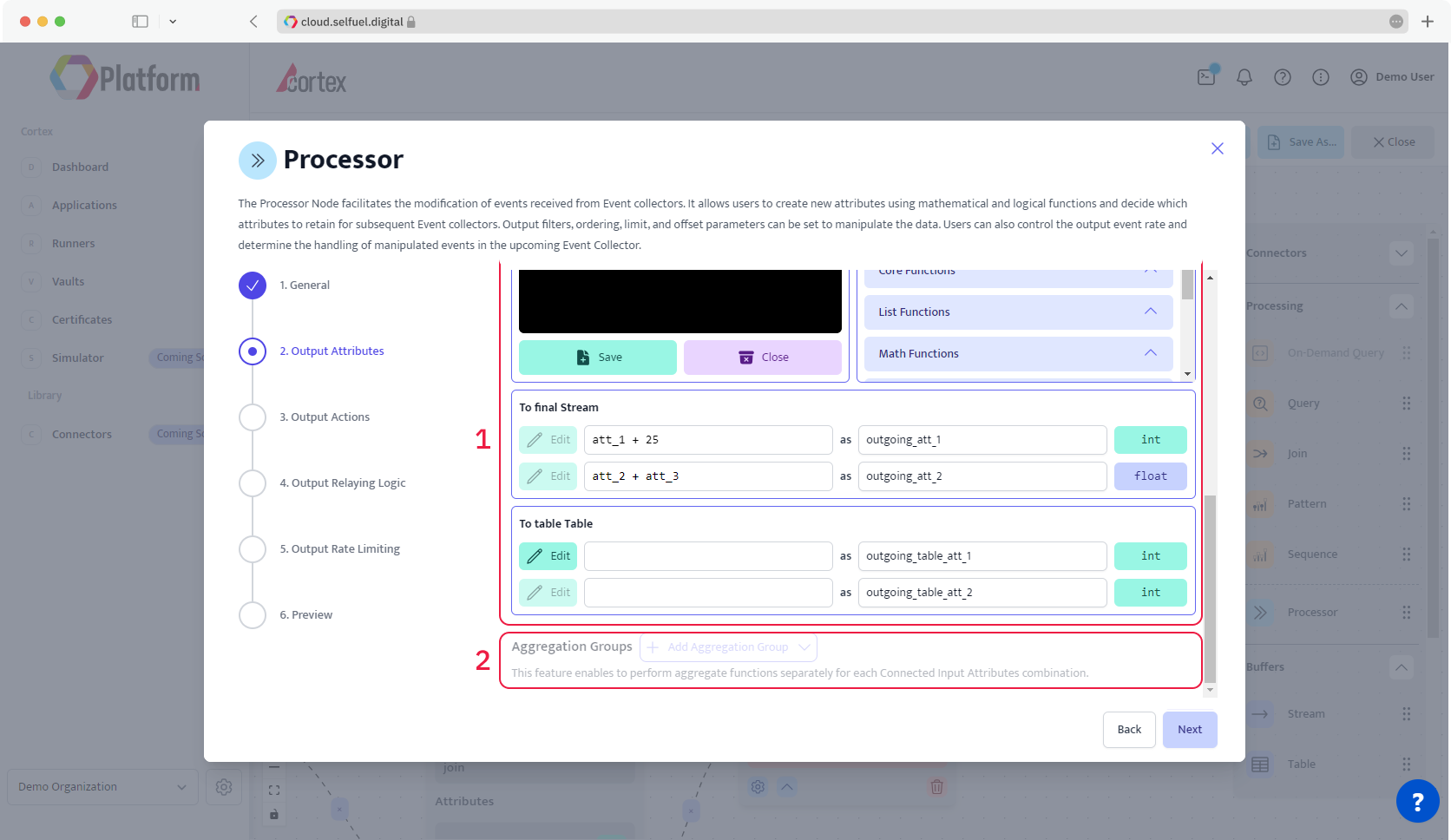Click the Next button
This screenshot has width=1451, height=840.
coord(1190,730)
